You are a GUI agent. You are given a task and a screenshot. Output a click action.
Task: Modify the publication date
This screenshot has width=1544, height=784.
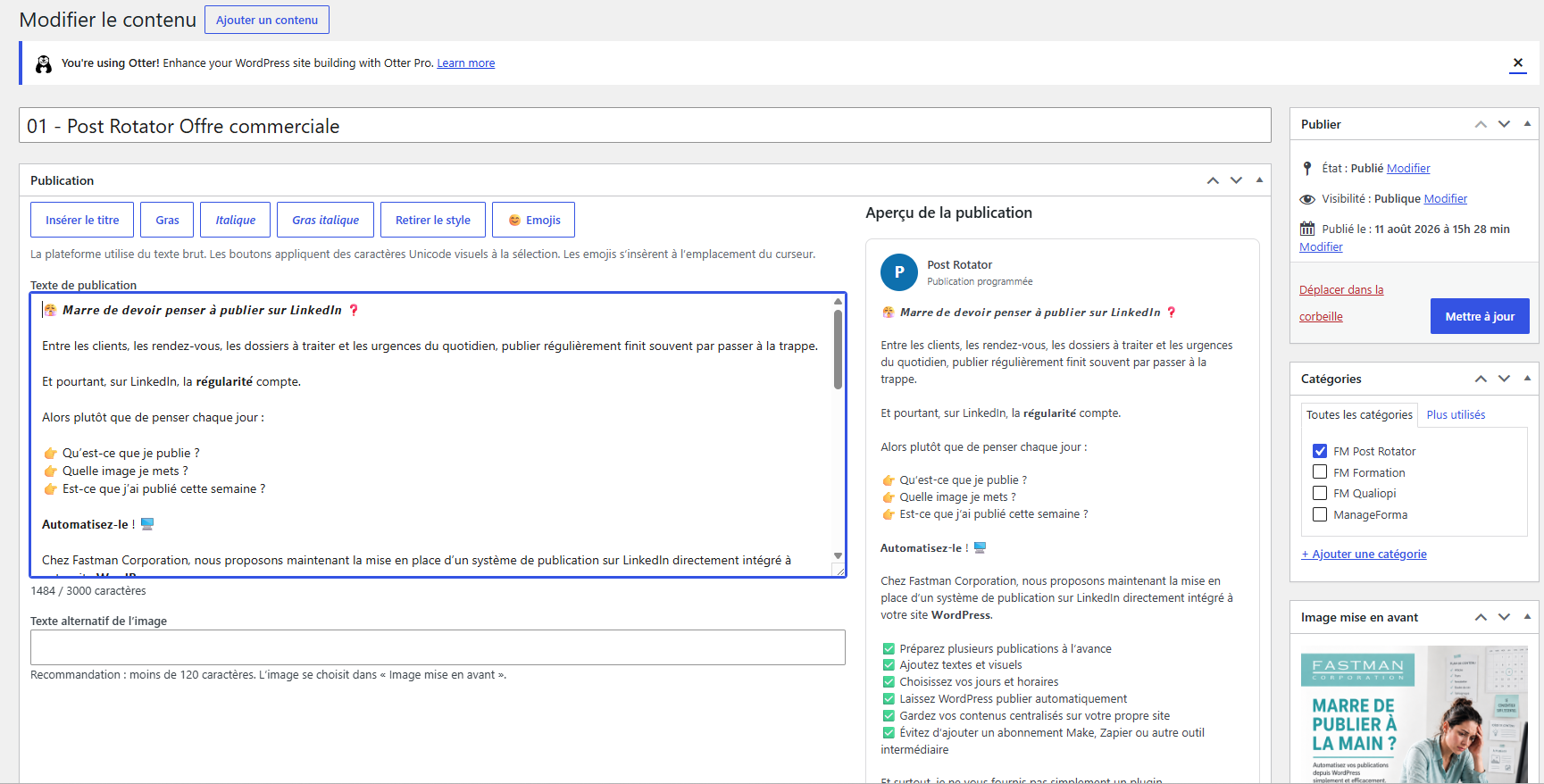[x=1321, y=246]
